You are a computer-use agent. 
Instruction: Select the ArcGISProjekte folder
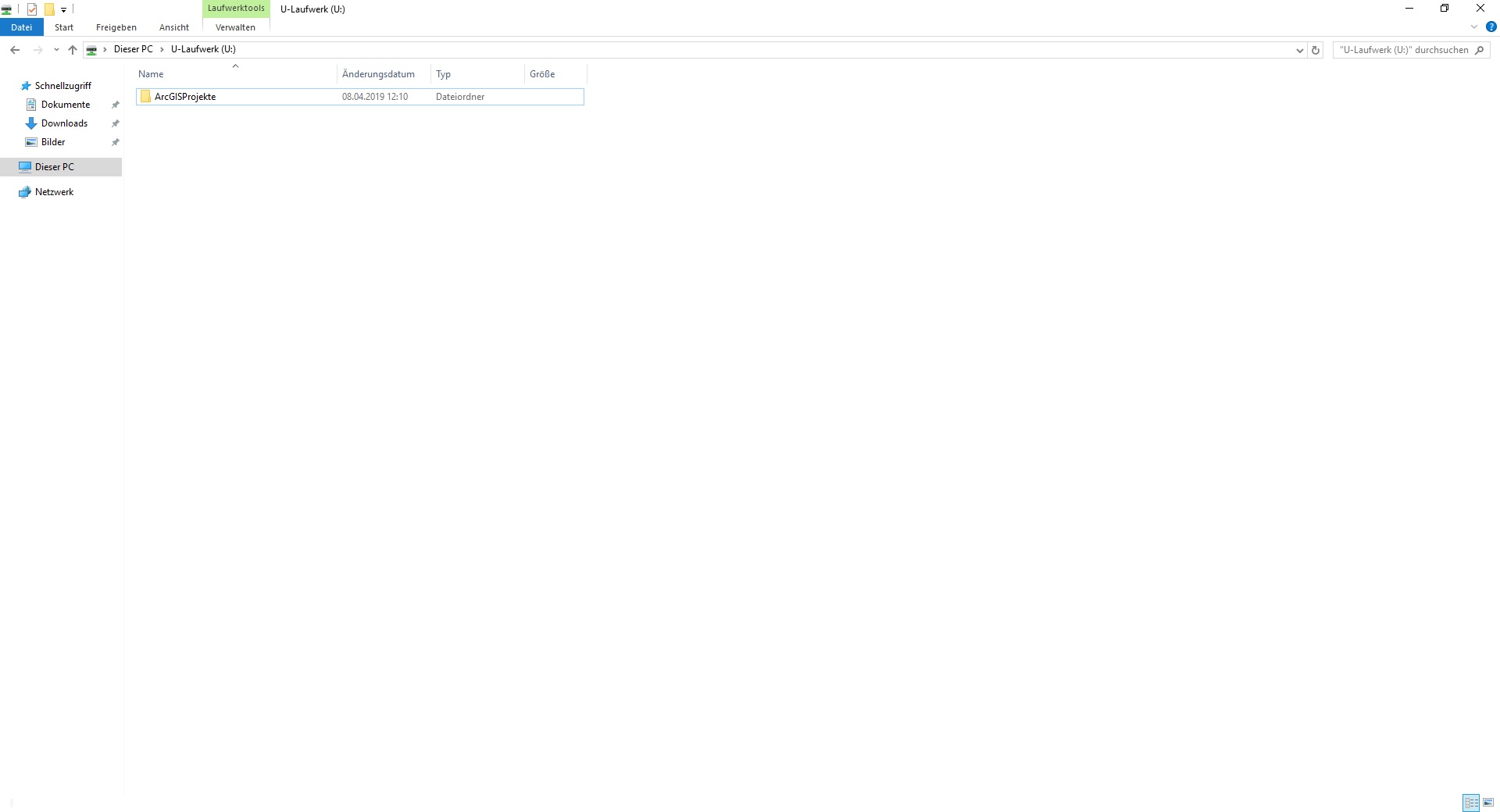point(185,97)
